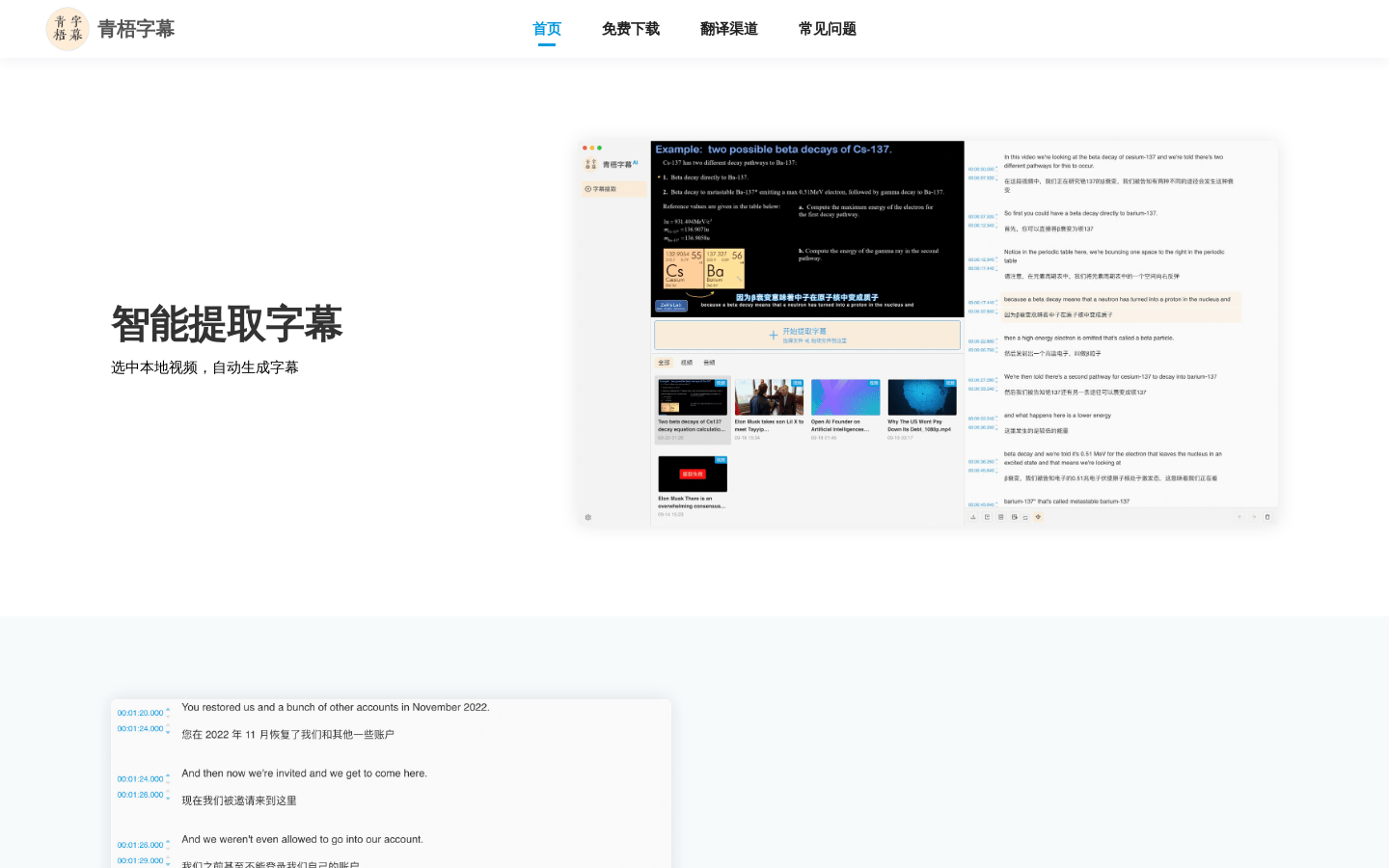Open the 免费下载 link
Screen dimensions: 1389x868
(x=631, y=29)
